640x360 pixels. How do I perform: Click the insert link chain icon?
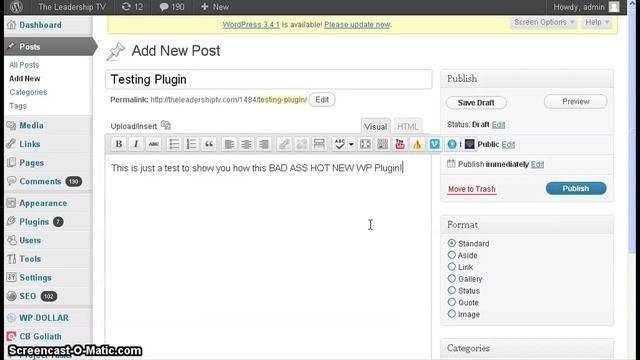(x=284, y=144)
